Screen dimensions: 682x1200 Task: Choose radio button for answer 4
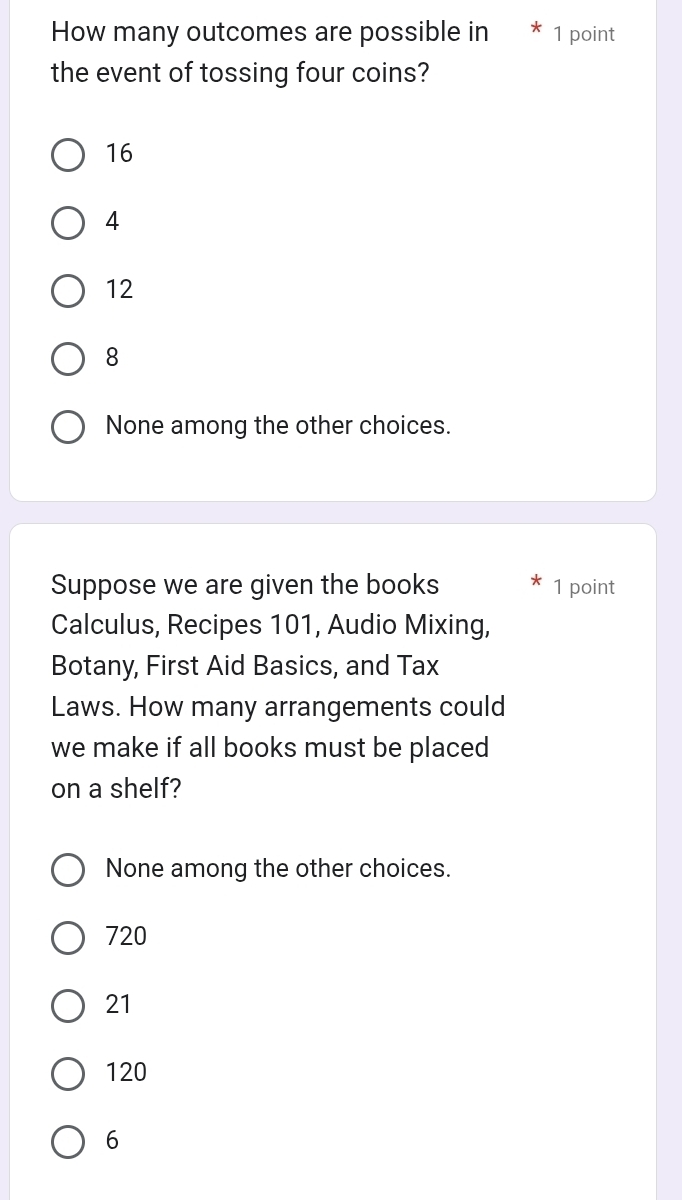(x=68, y=223)
